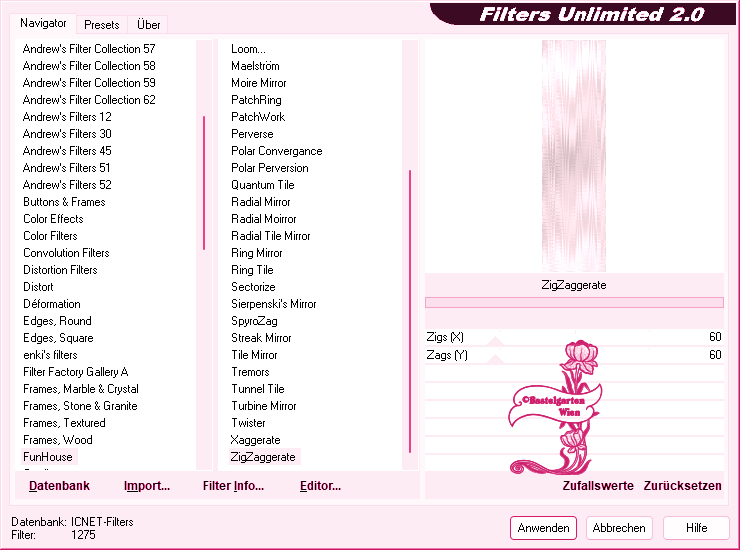Select Frames, Textured category
This screenshot has width=740, height=550.
[x=64, y=423]
